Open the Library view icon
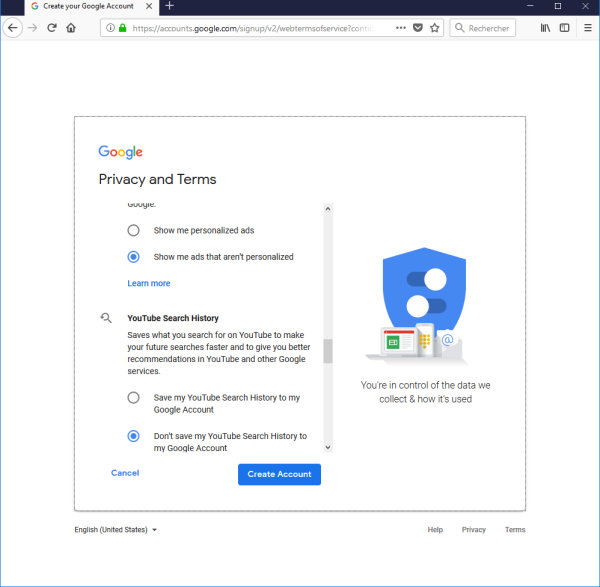This screenshot has height=587, width=600. pos(545,28)
